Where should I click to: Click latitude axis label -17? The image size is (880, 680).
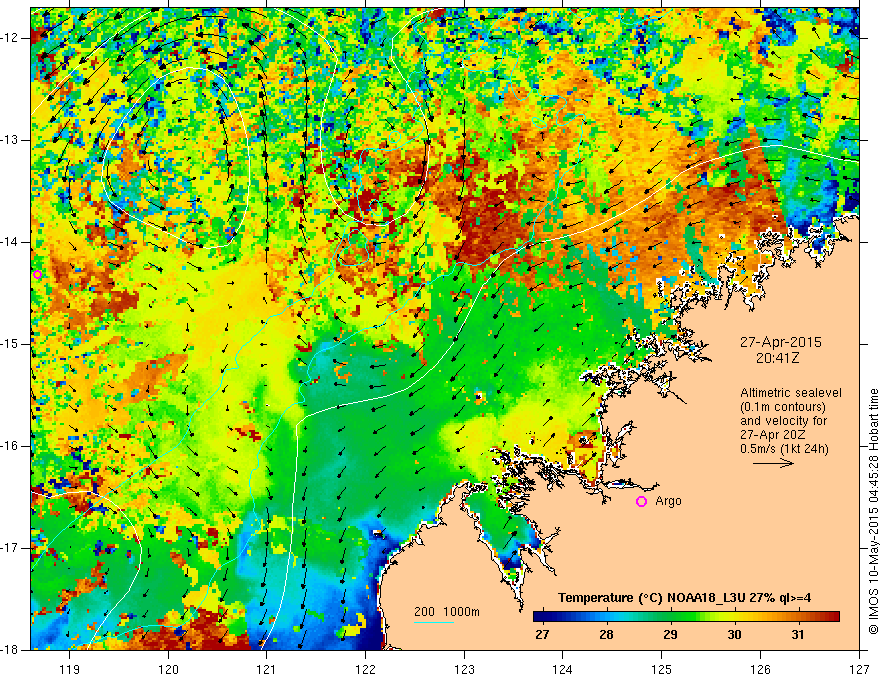pyautogui.click(x=10, y=548)
